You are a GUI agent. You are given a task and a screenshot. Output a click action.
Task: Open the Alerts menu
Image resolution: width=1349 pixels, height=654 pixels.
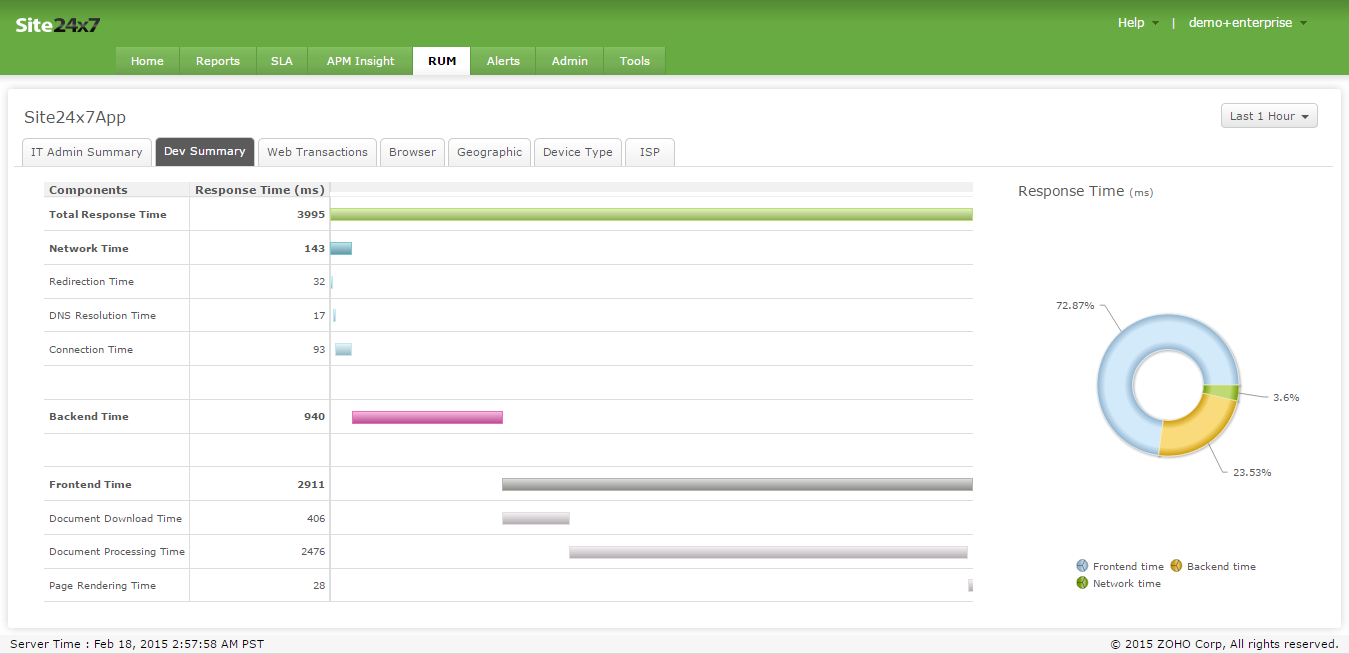(x=503, y=61)
